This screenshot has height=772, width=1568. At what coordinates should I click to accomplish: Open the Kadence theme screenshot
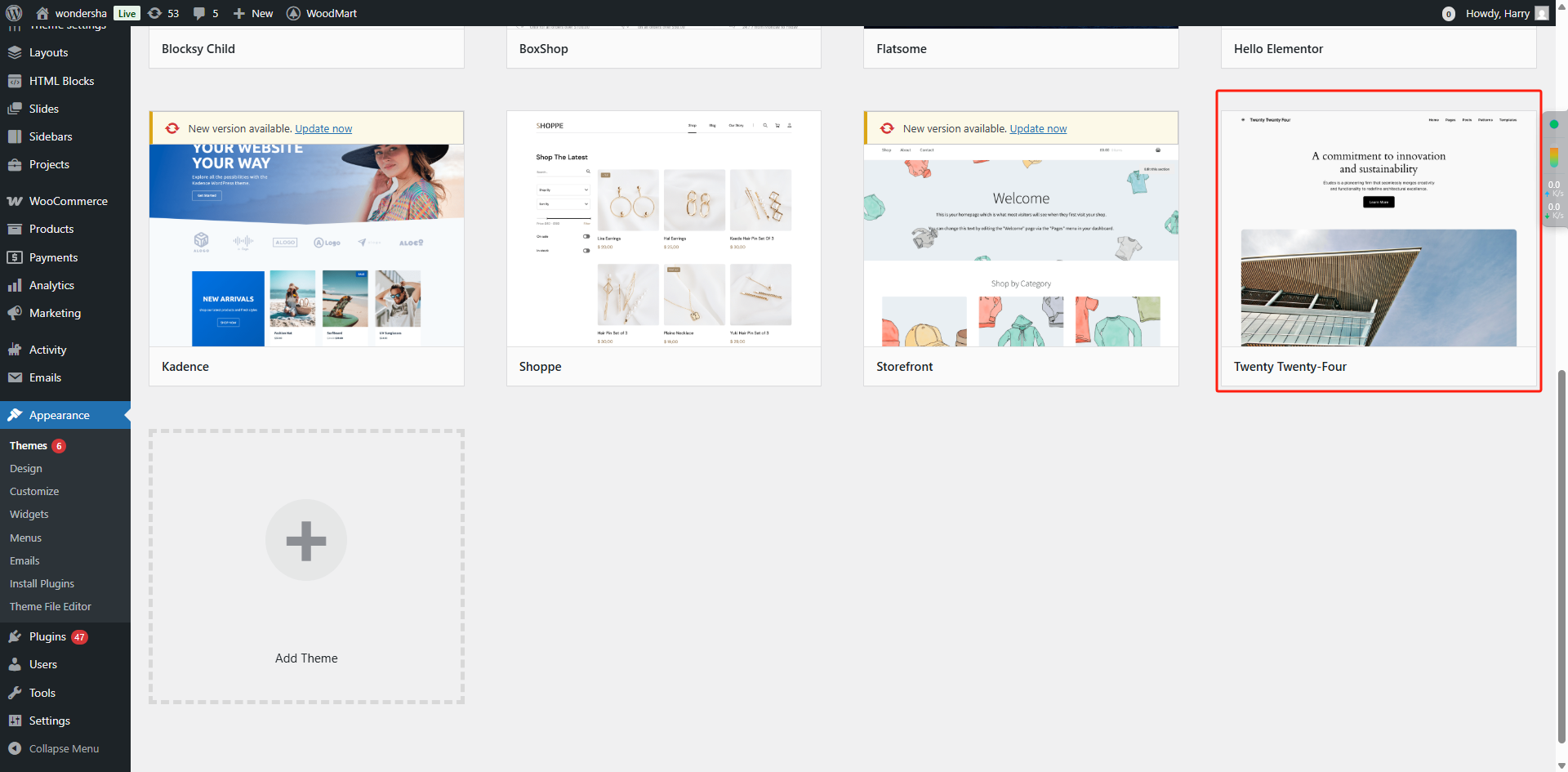(x=306, y=245)
